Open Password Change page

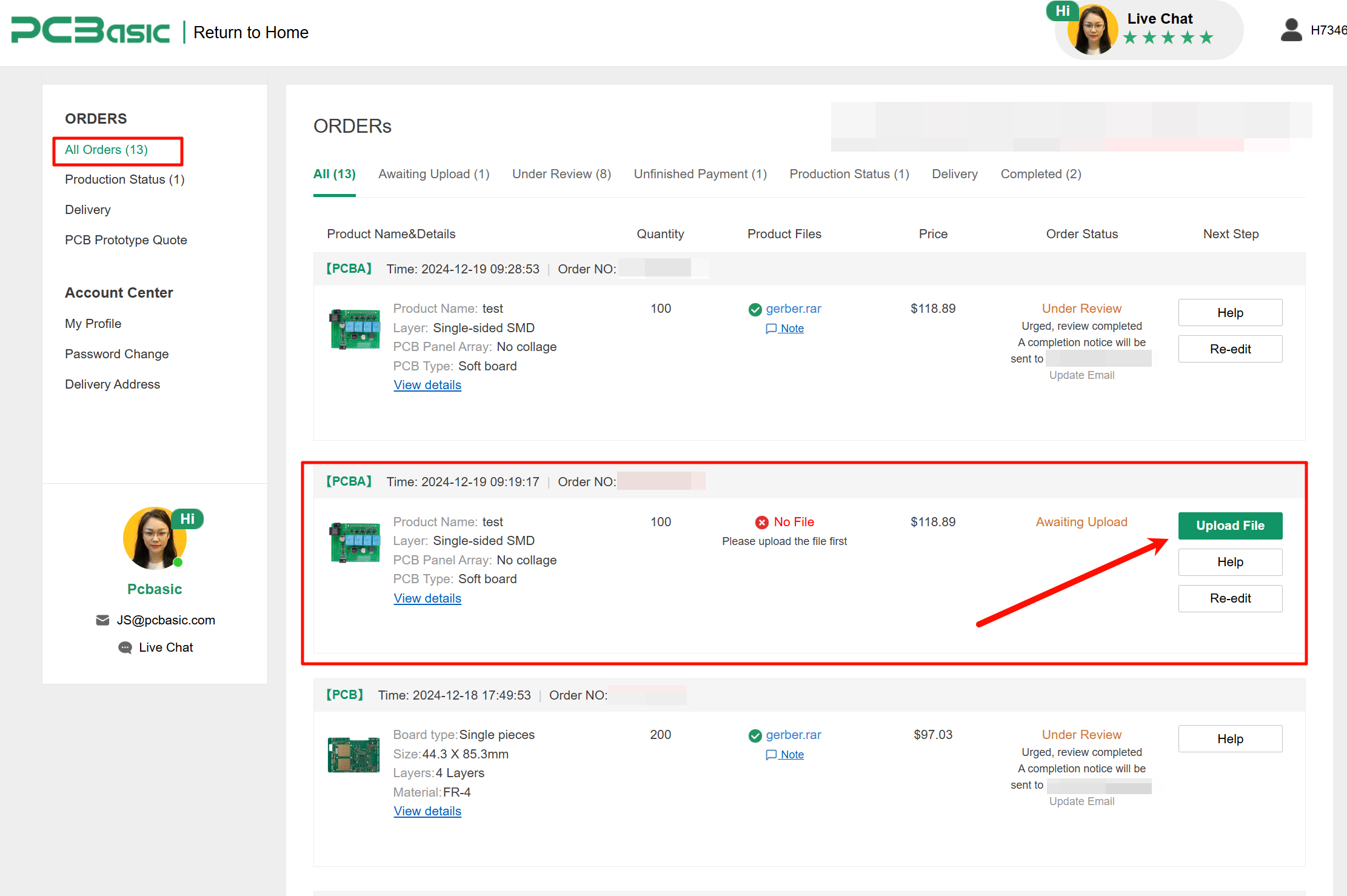point(116,354)
